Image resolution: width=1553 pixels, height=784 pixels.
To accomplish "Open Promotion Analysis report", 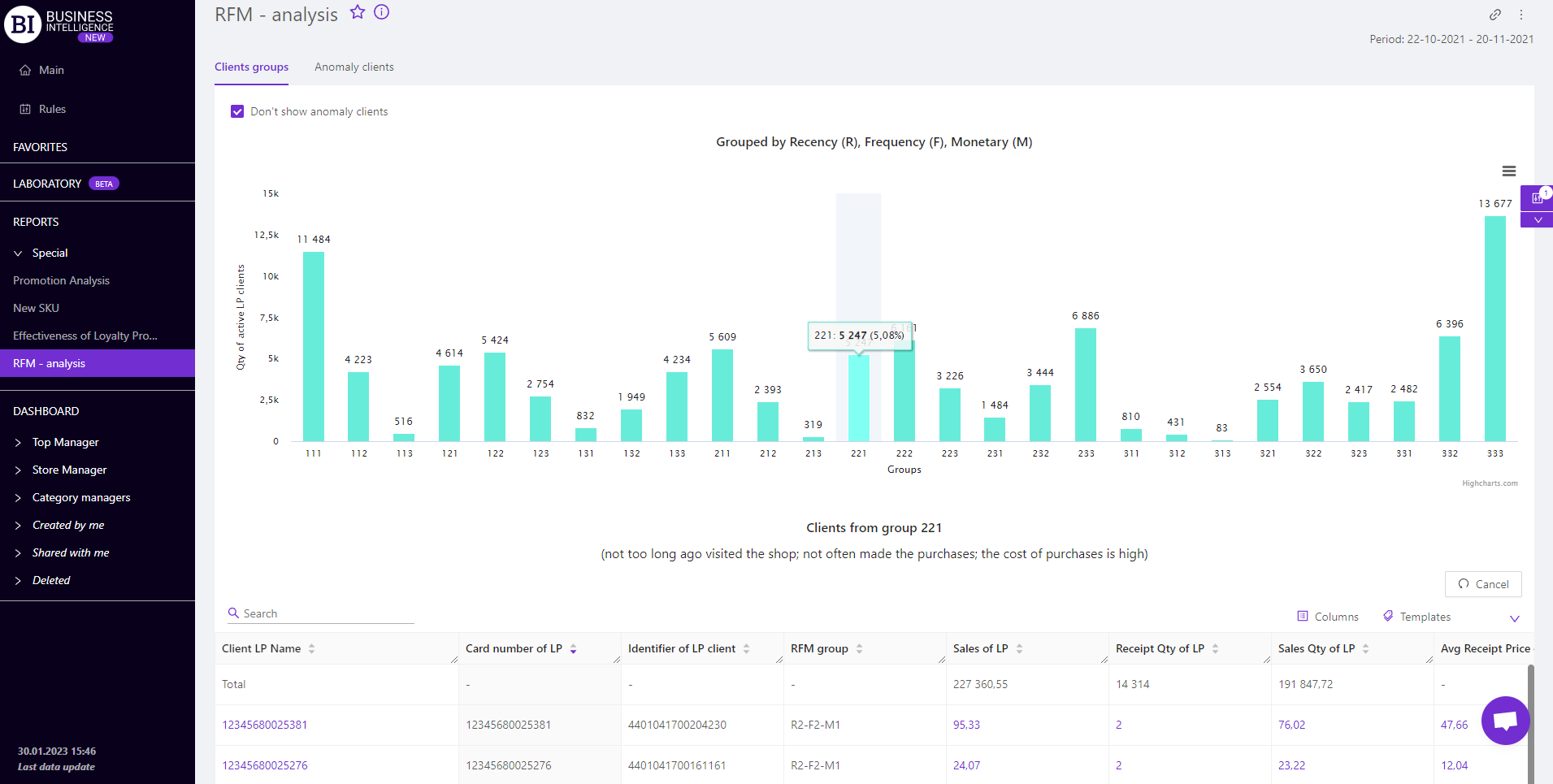I will [61, 281].
